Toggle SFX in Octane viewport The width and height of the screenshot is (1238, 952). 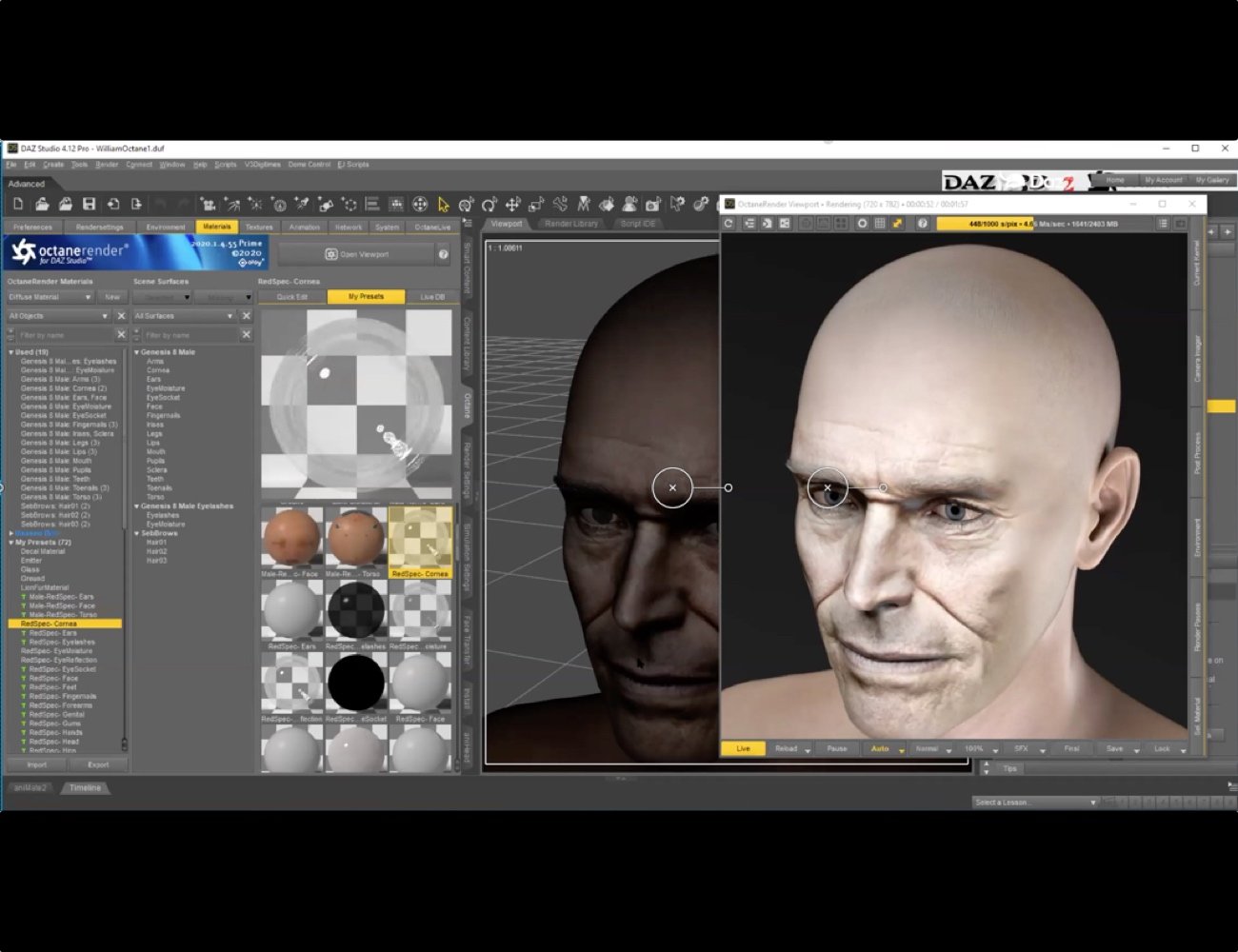1021,748
